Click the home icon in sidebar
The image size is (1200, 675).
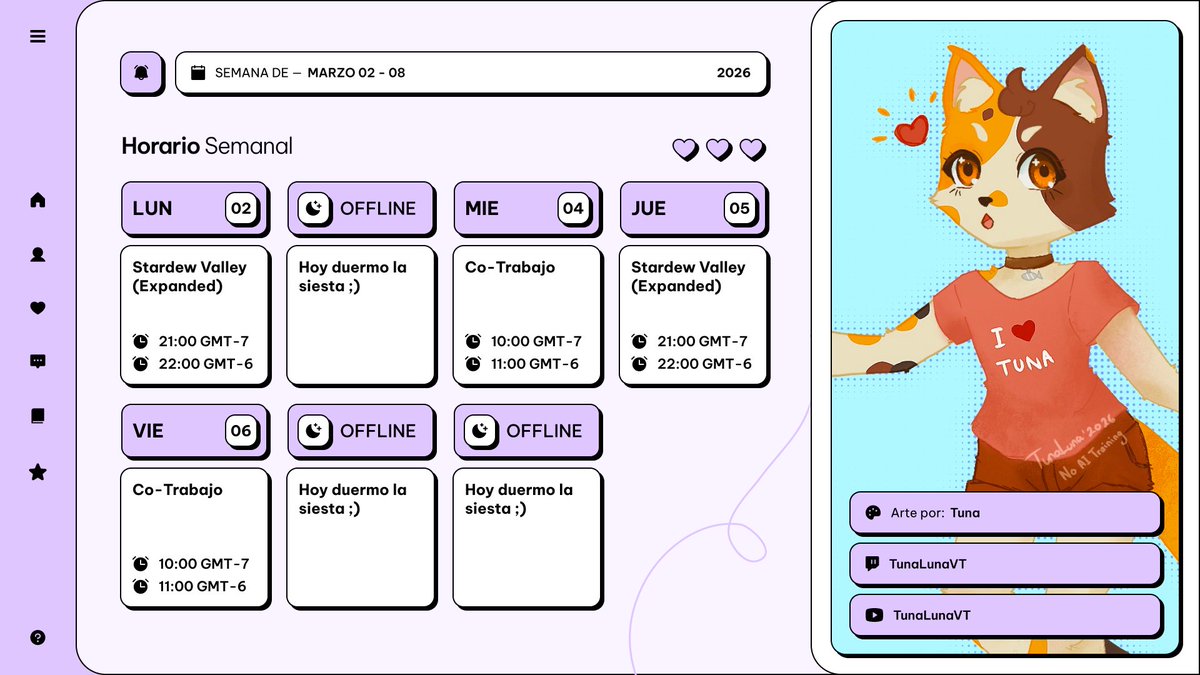[38, 200]
